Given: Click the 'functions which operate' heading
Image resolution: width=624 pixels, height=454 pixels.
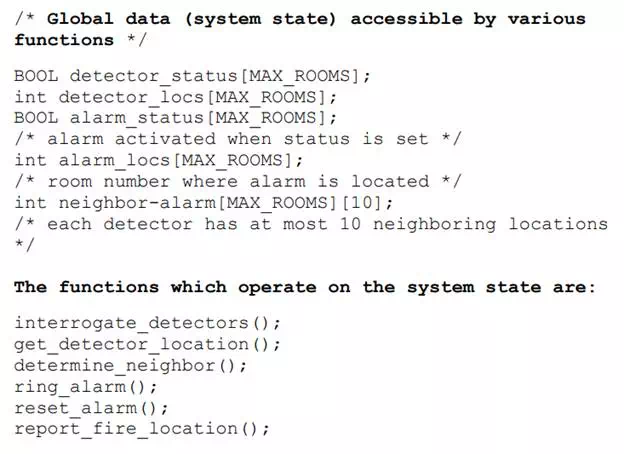Looking at the screenshot, I should click(304, 287).
